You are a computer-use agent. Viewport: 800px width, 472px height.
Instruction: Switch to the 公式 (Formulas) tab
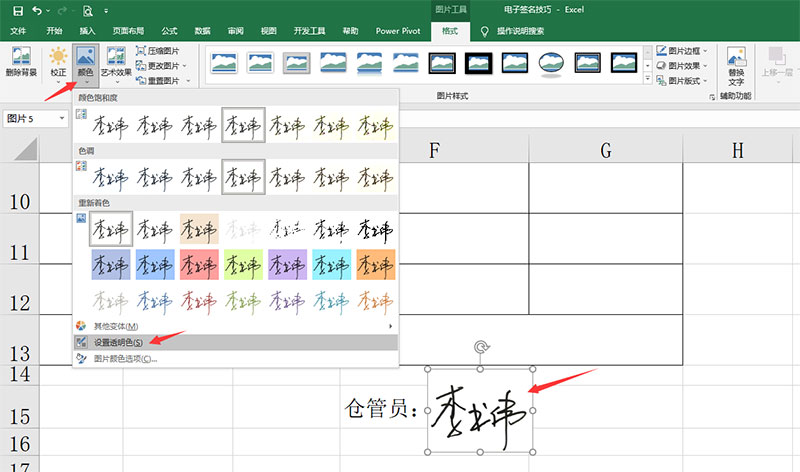pyautogui.click(x=169, y=31)
